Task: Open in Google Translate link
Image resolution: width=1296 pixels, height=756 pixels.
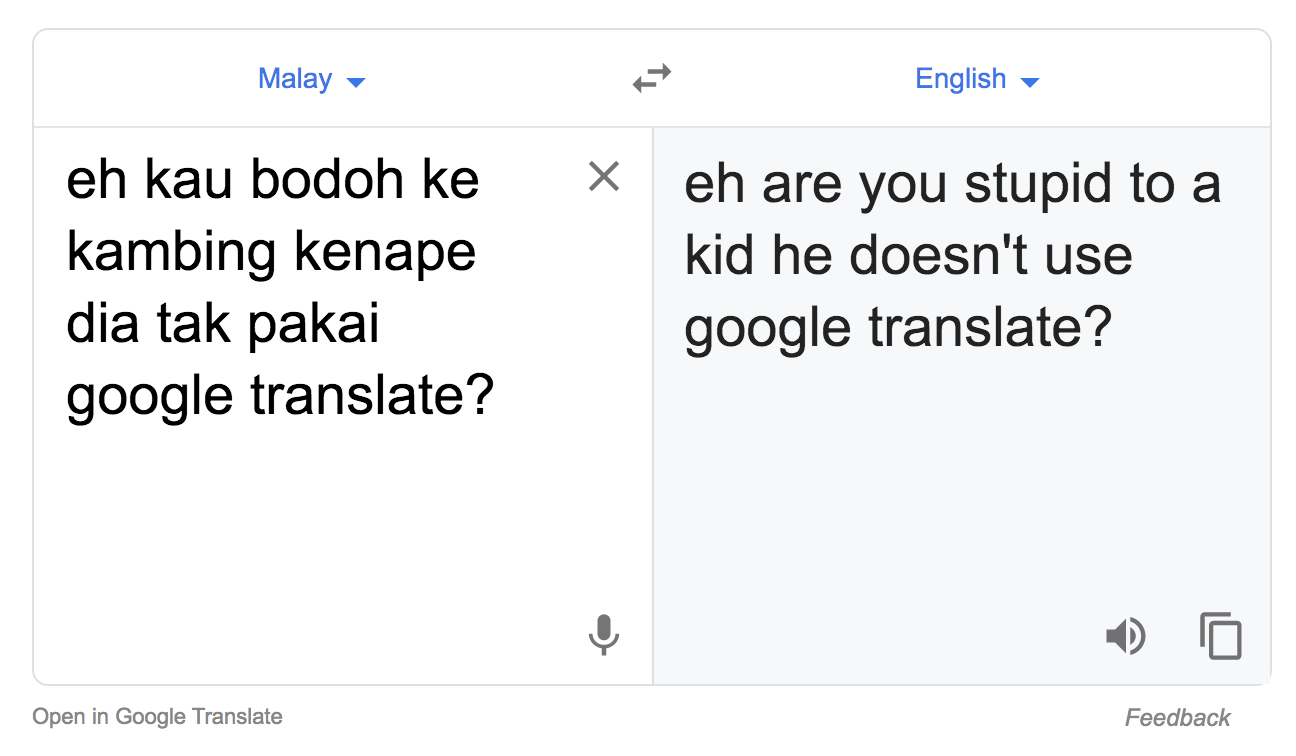Action: click(x=157, y=716)
